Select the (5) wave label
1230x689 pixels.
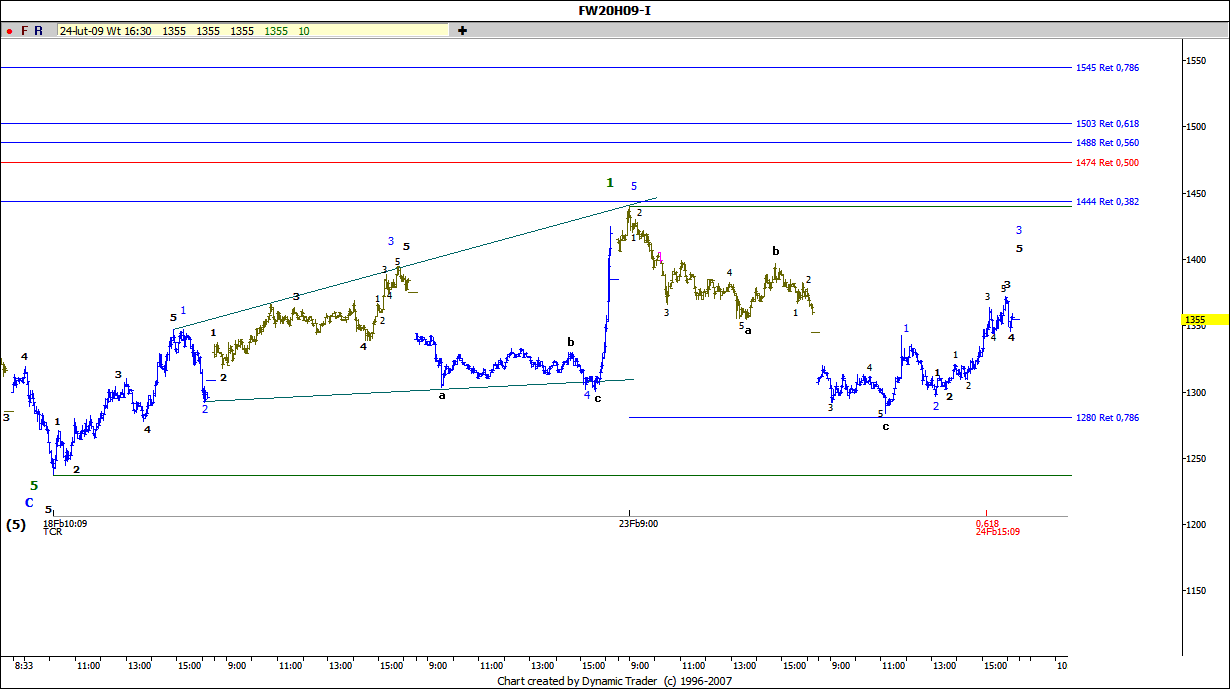[x=16, y=524]
